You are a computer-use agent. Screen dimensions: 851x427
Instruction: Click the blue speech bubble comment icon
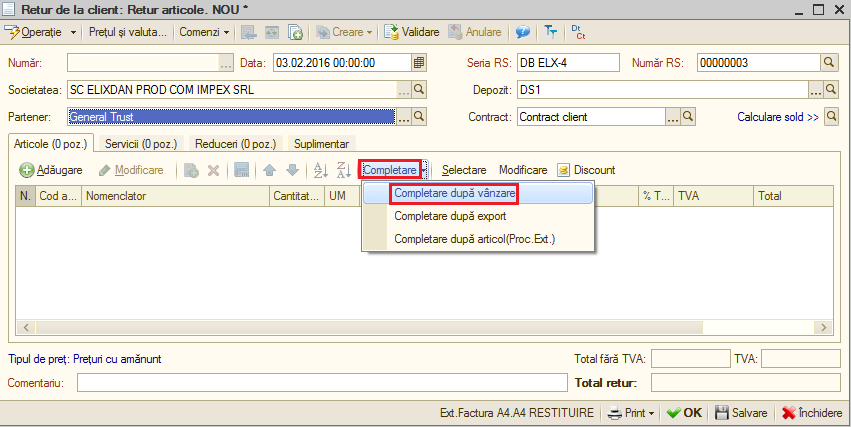click(523, 32)
